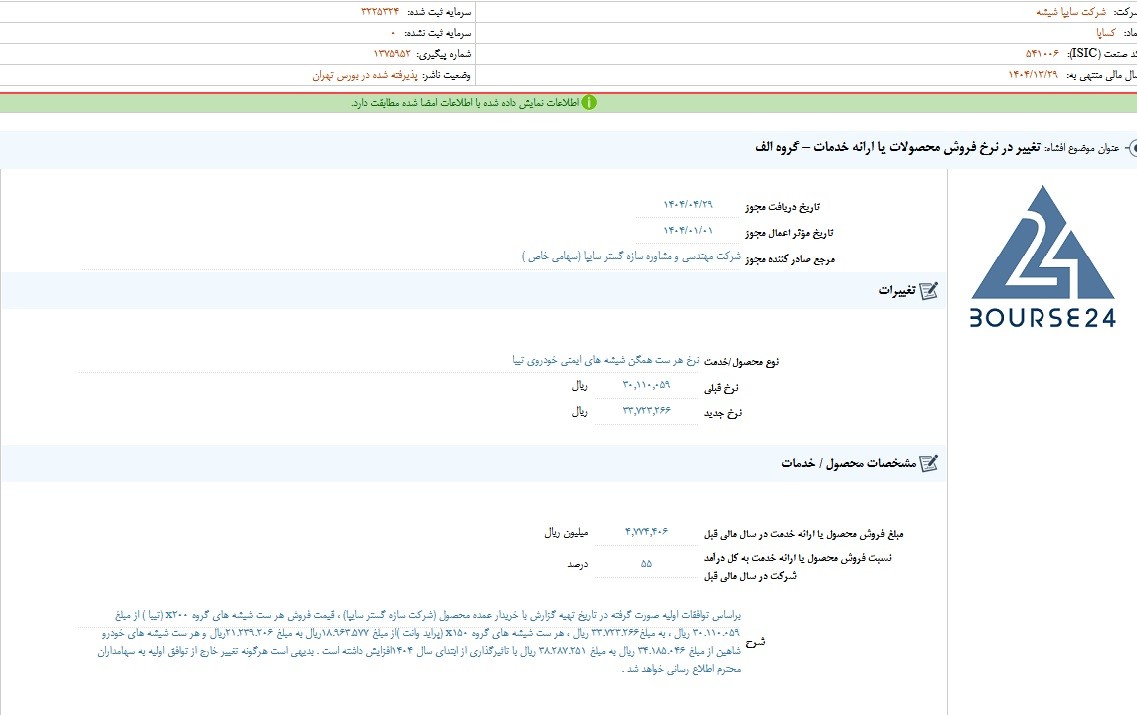Click the درصد unit label
This screenshot has height=715, width=1137.
tap(578, 564)
